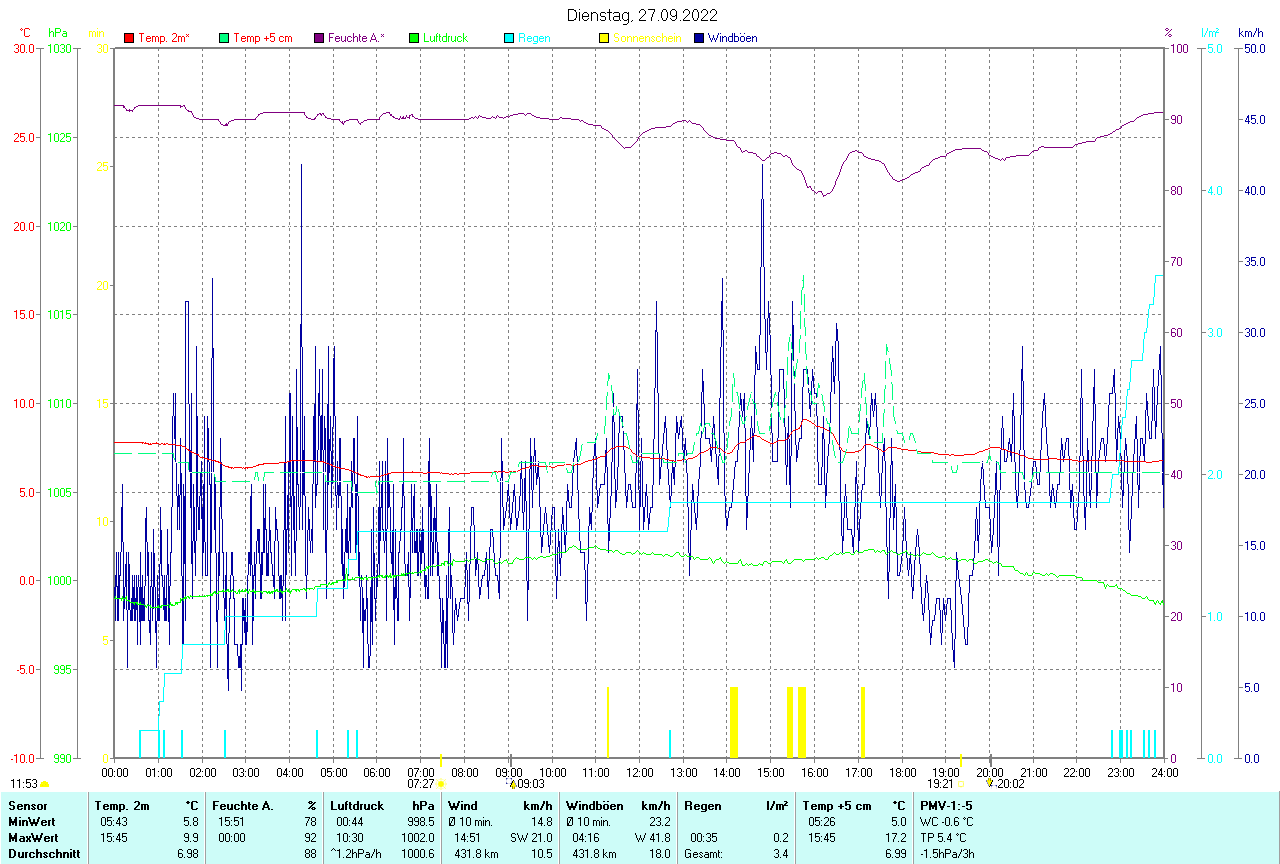Click the 00:00 time axis label
Viewport: 1280px width, 864px height.
coord(115,772)
